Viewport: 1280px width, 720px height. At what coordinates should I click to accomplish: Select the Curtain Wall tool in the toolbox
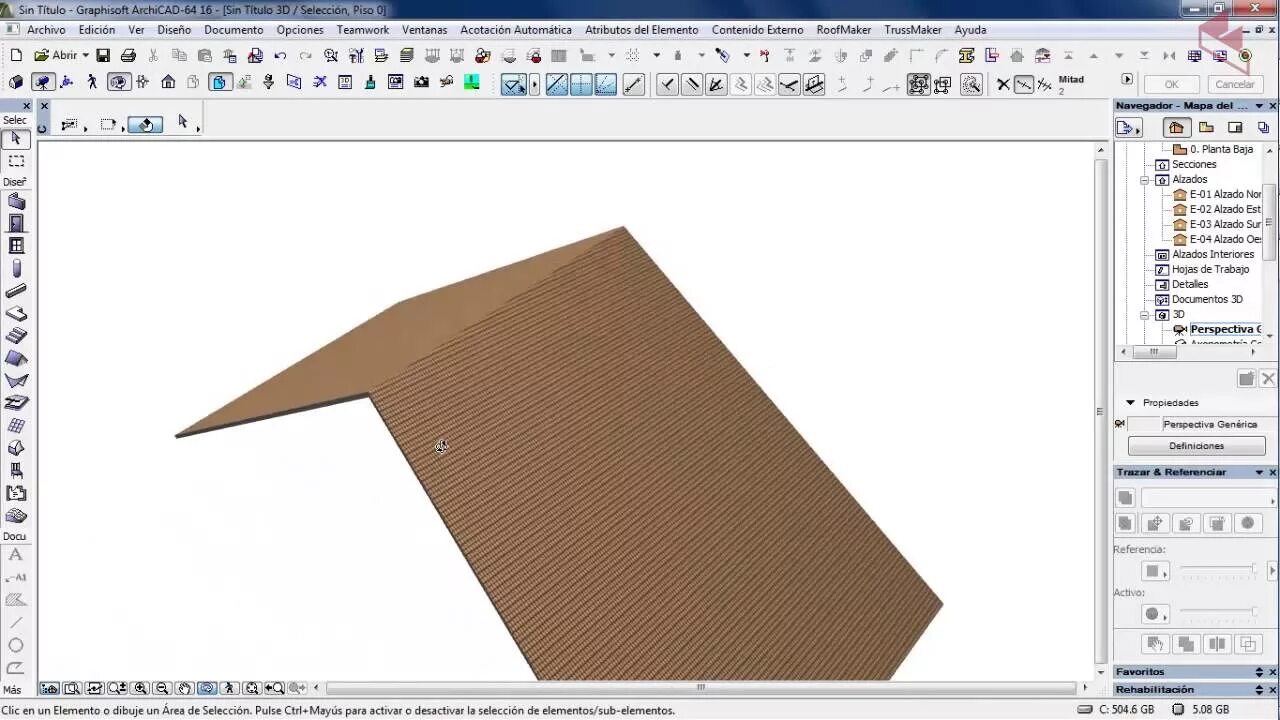click(x=16, y=426)
